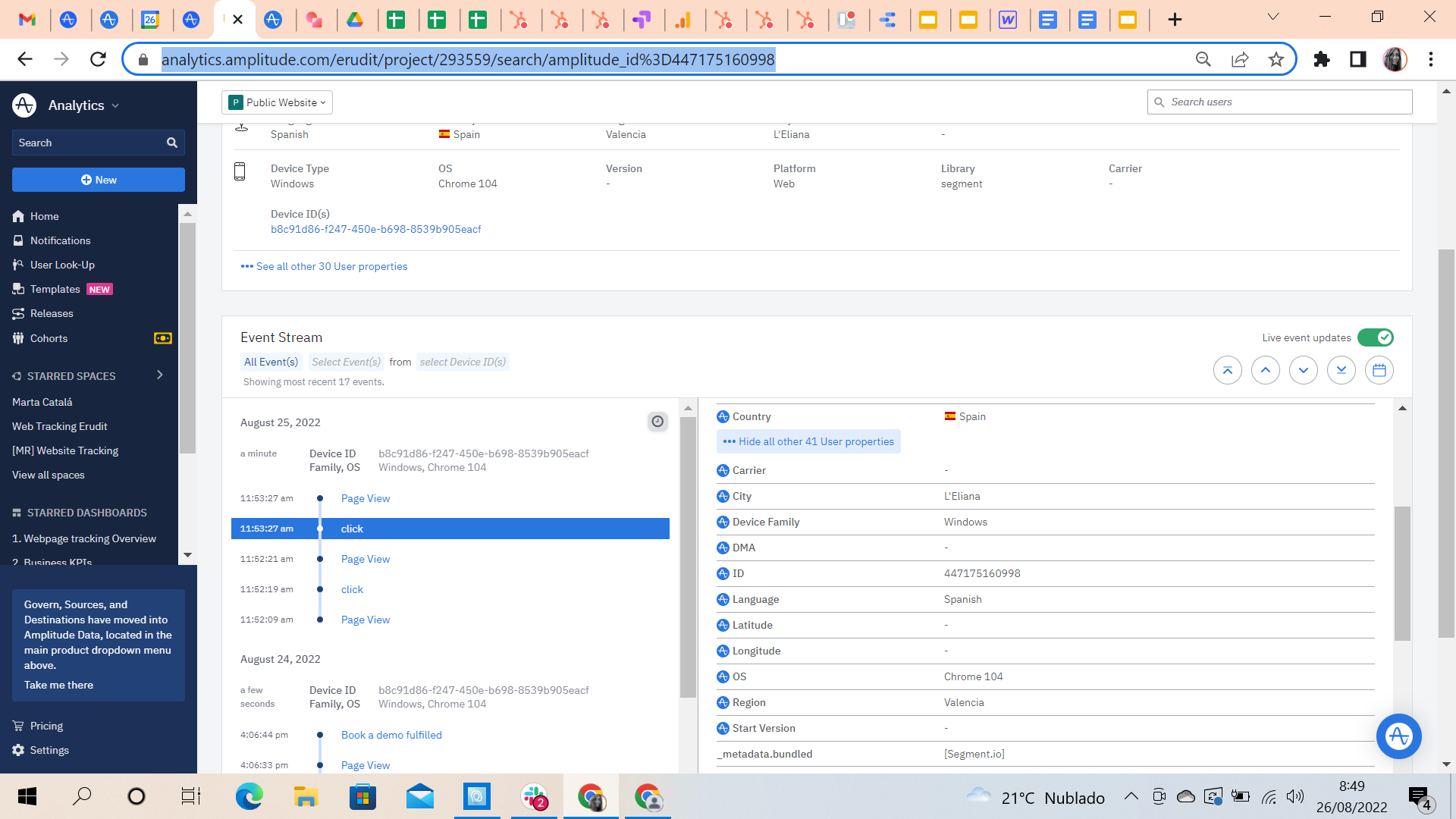Hide all other 41 User properties

pos(808,441)
